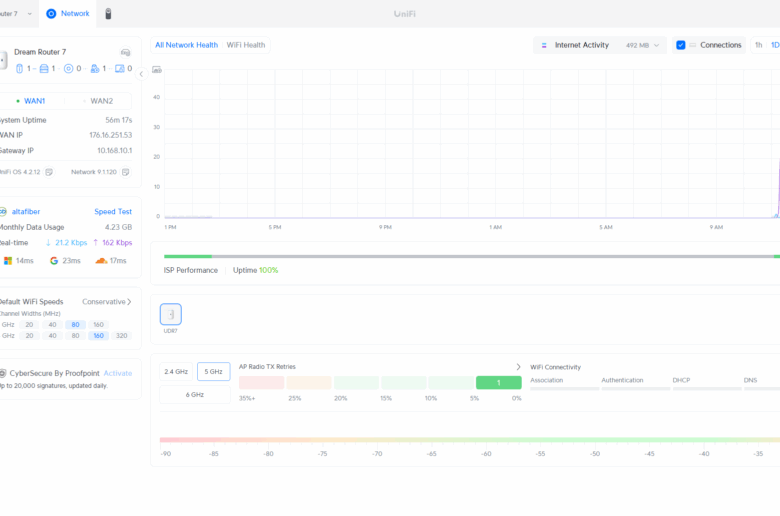The height and width of the screenshot is (516, 780).
Task: Select the 2.4 GHz band tab
Action: (176, 372)
